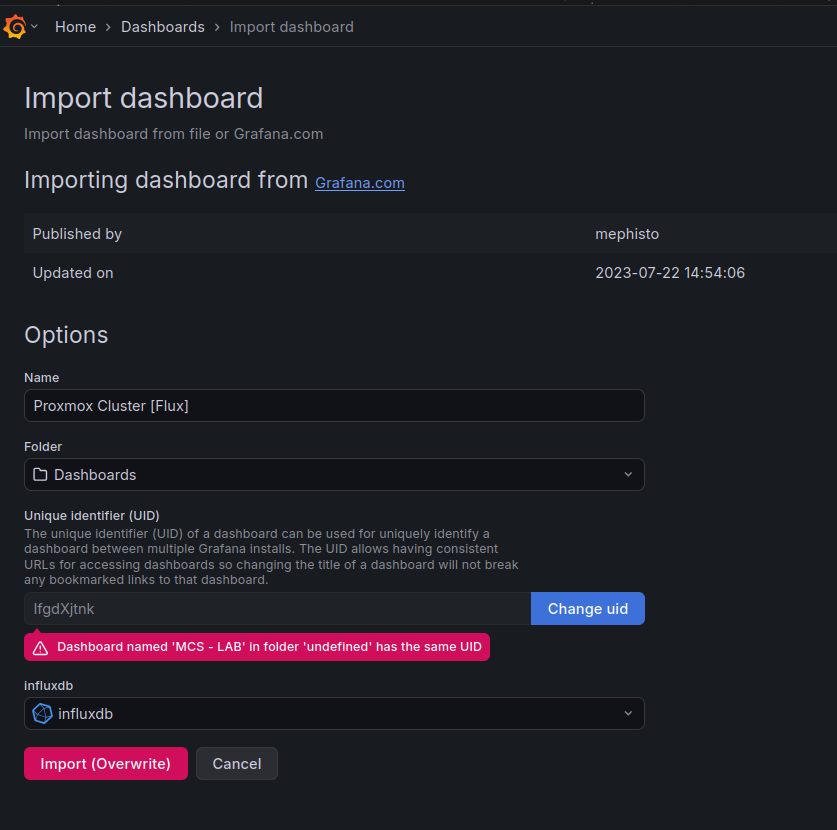This screenshot has width=837, height=830.
Task: Click the Grafana logo icon
Action: pos(15,27)
